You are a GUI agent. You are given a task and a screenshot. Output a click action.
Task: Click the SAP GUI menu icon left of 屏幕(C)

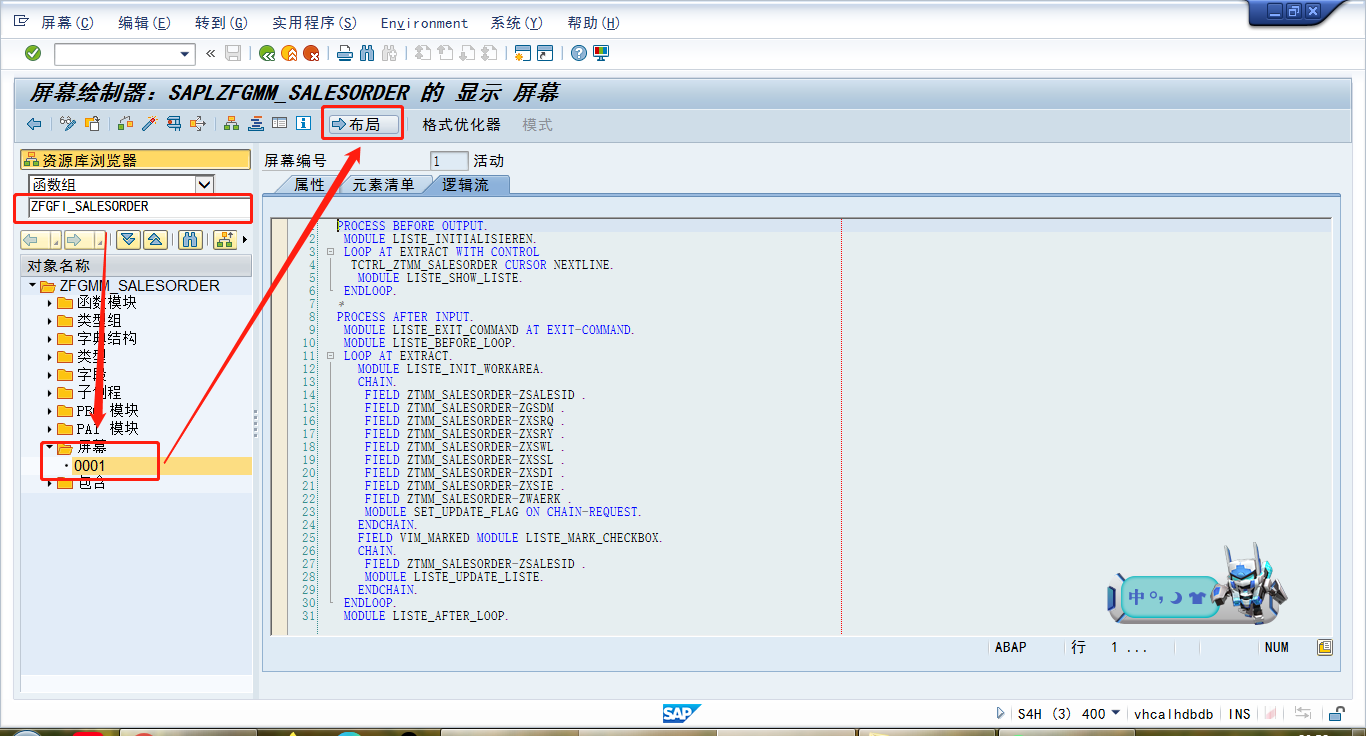tap(21, 21)
